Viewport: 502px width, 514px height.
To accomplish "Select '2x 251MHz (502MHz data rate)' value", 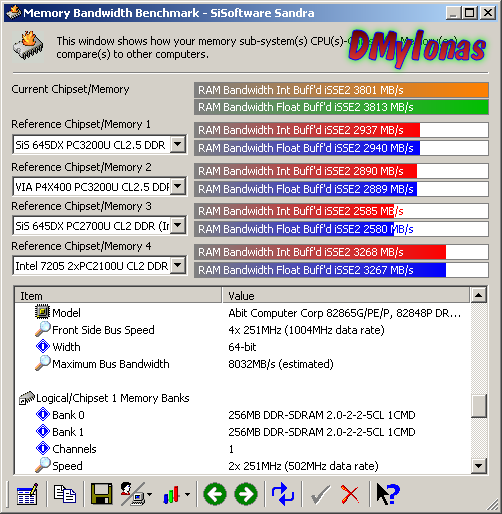I will (303, 466).
